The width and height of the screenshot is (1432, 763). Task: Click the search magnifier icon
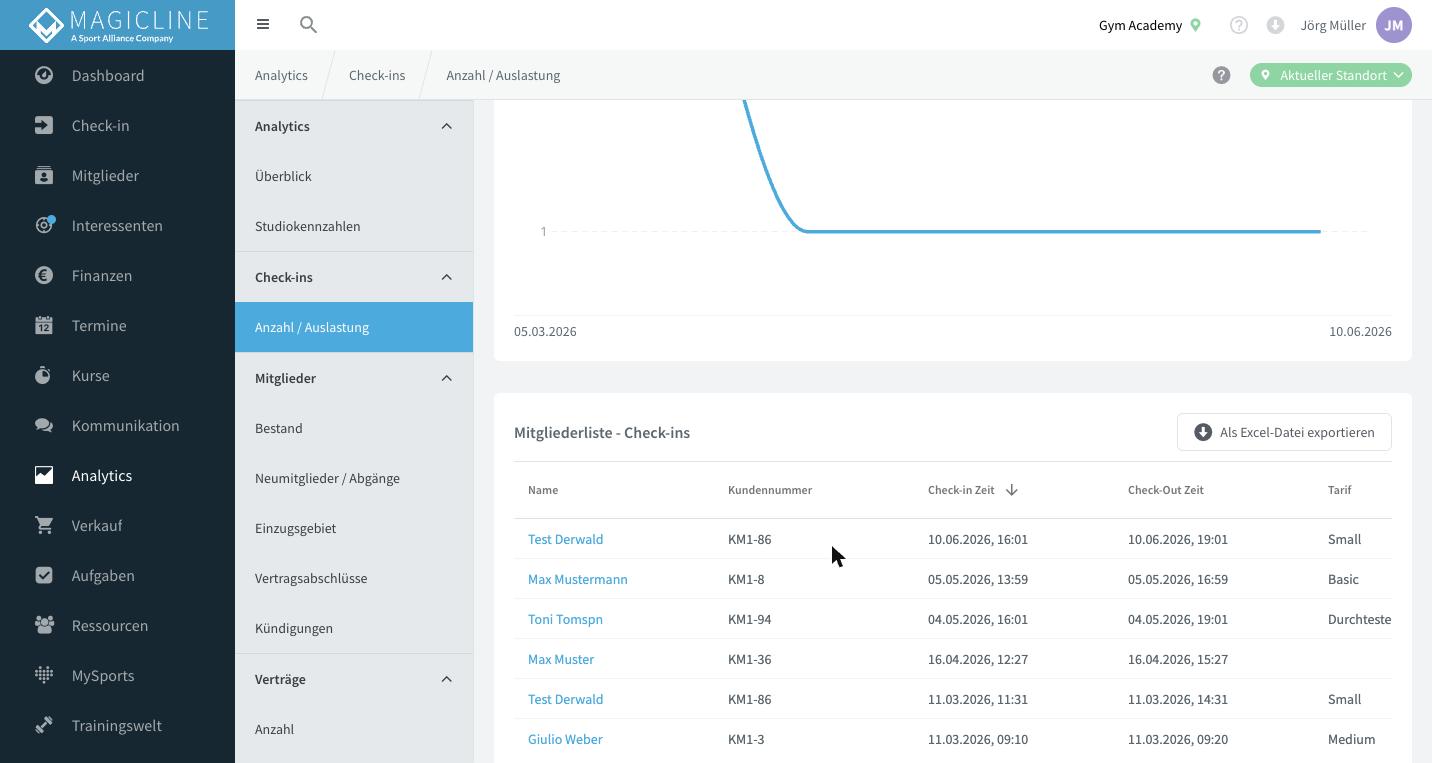point(308,25)
